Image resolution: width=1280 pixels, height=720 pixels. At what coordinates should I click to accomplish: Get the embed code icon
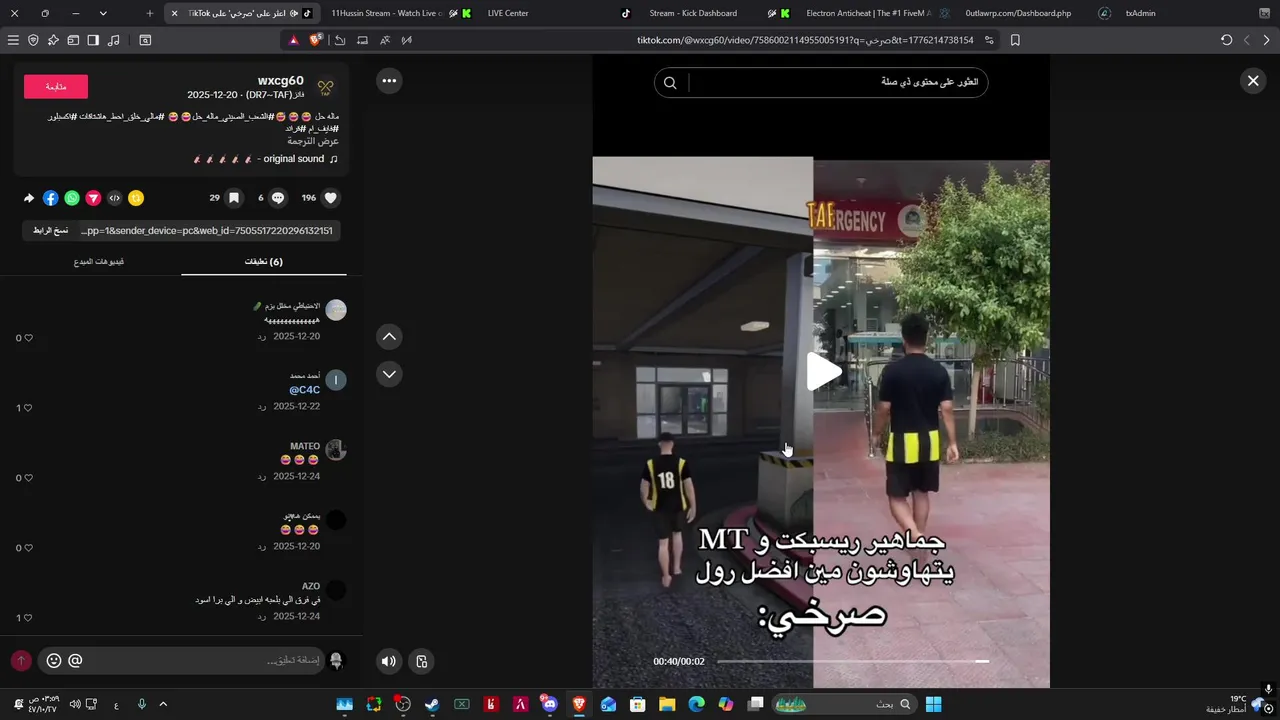point(115,198)
